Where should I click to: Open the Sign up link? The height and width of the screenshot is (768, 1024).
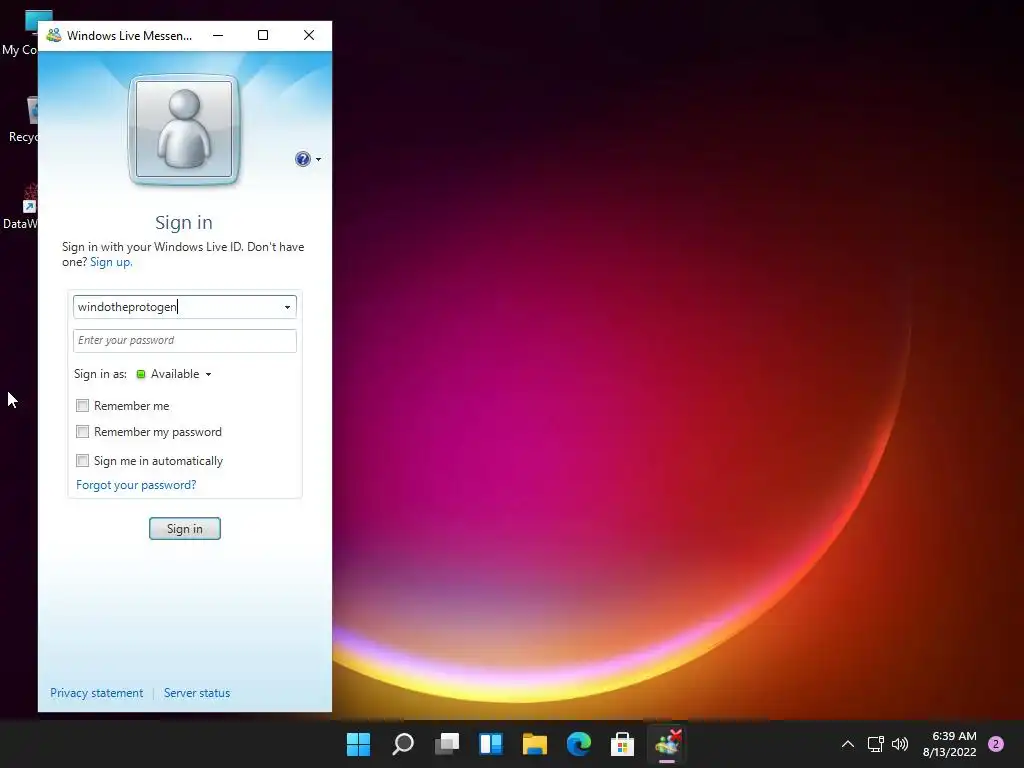click(x=111, y=262)
